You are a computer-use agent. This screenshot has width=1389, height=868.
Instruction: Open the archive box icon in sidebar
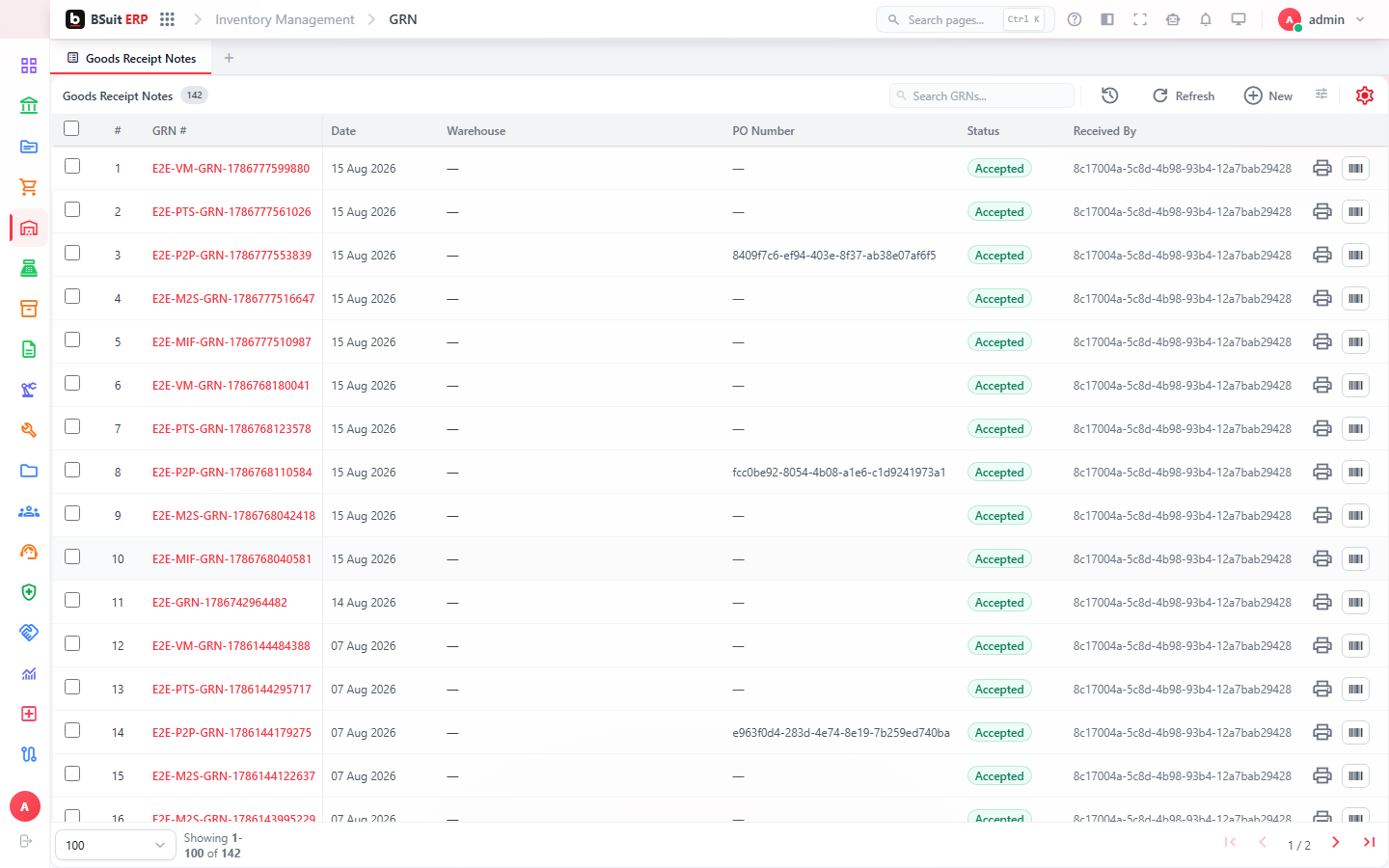[29, 309]
